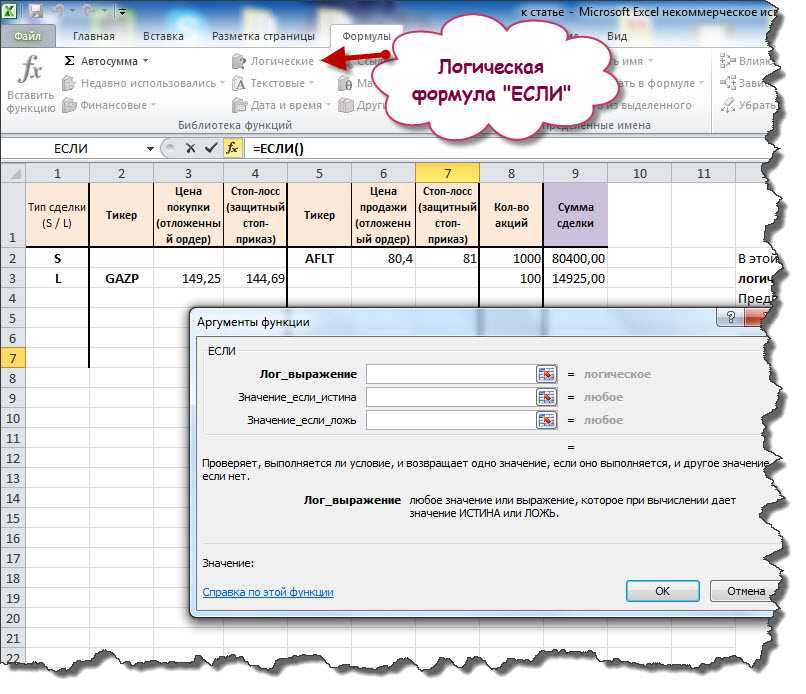Click the Сумма сделки header cell

575,215
